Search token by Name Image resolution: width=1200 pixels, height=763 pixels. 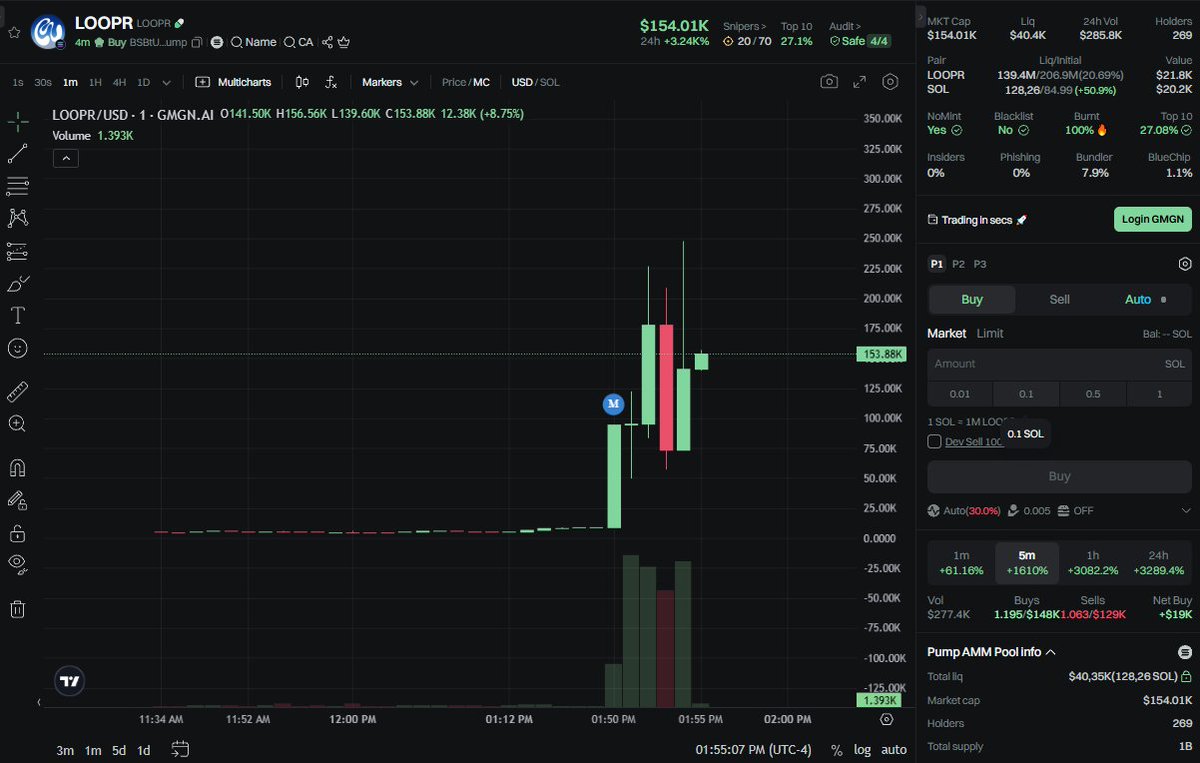(x=253, y=42)
